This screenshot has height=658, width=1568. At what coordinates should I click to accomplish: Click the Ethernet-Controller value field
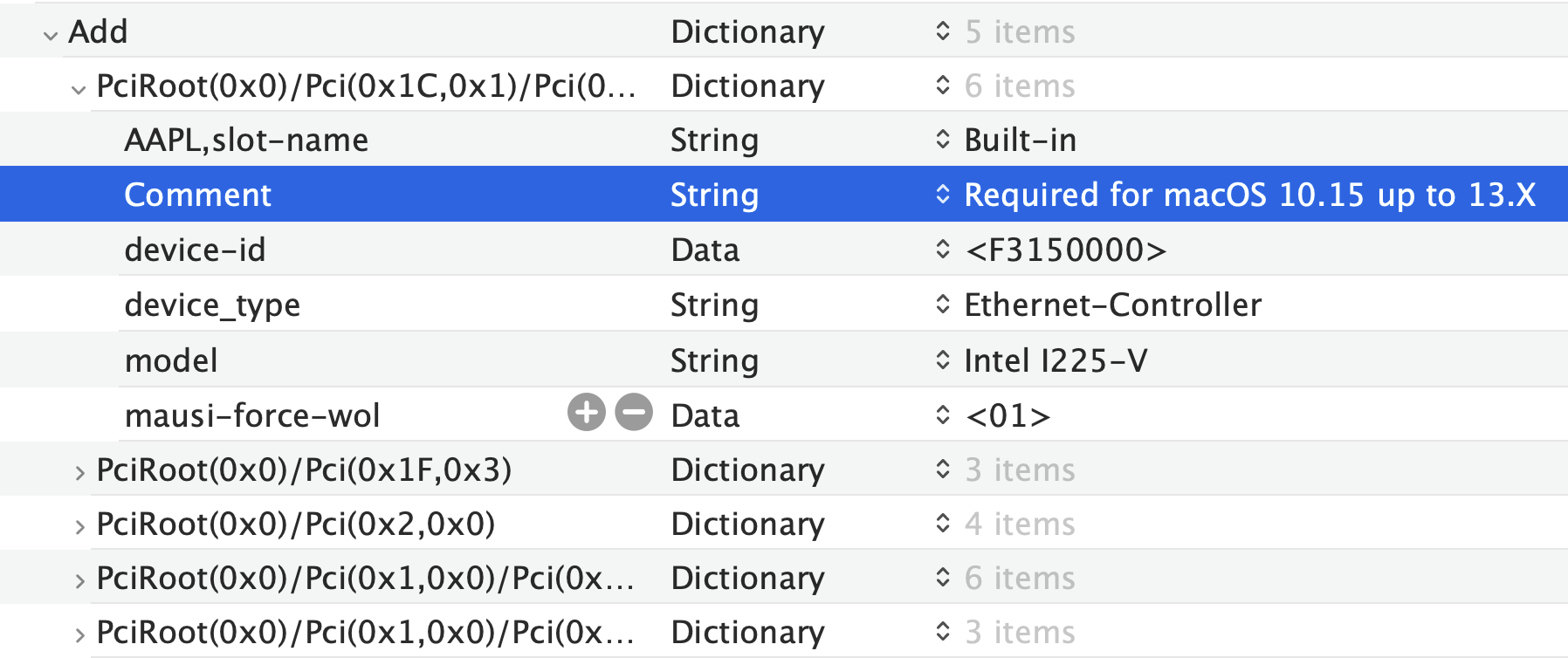(x=1112, y=305)
